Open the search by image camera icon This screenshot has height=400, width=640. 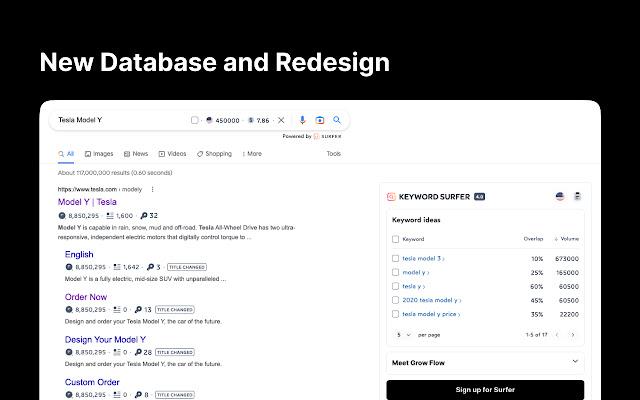pos(320,120)
